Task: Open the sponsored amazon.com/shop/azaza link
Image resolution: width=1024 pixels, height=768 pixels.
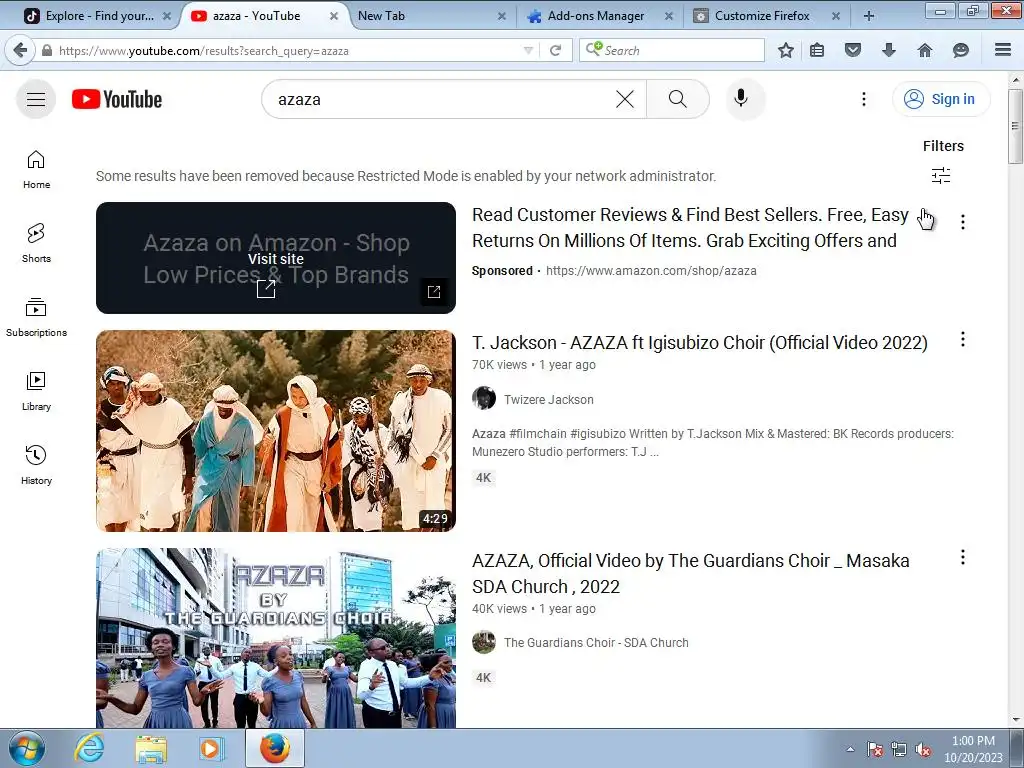Action: [x=651, y=270]
